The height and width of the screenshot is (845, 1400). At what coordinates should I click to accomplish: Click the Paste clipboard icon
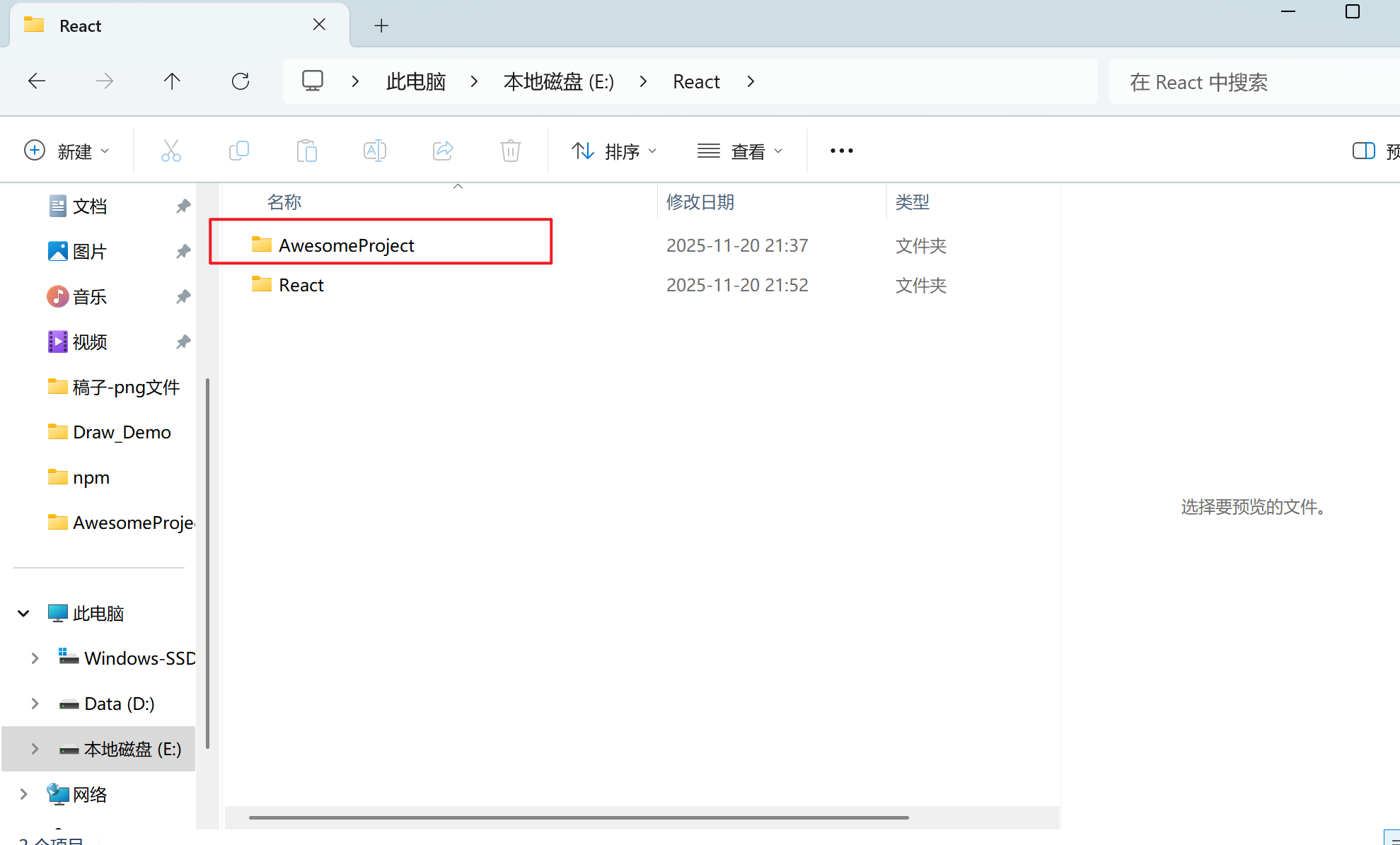(306, 151)
